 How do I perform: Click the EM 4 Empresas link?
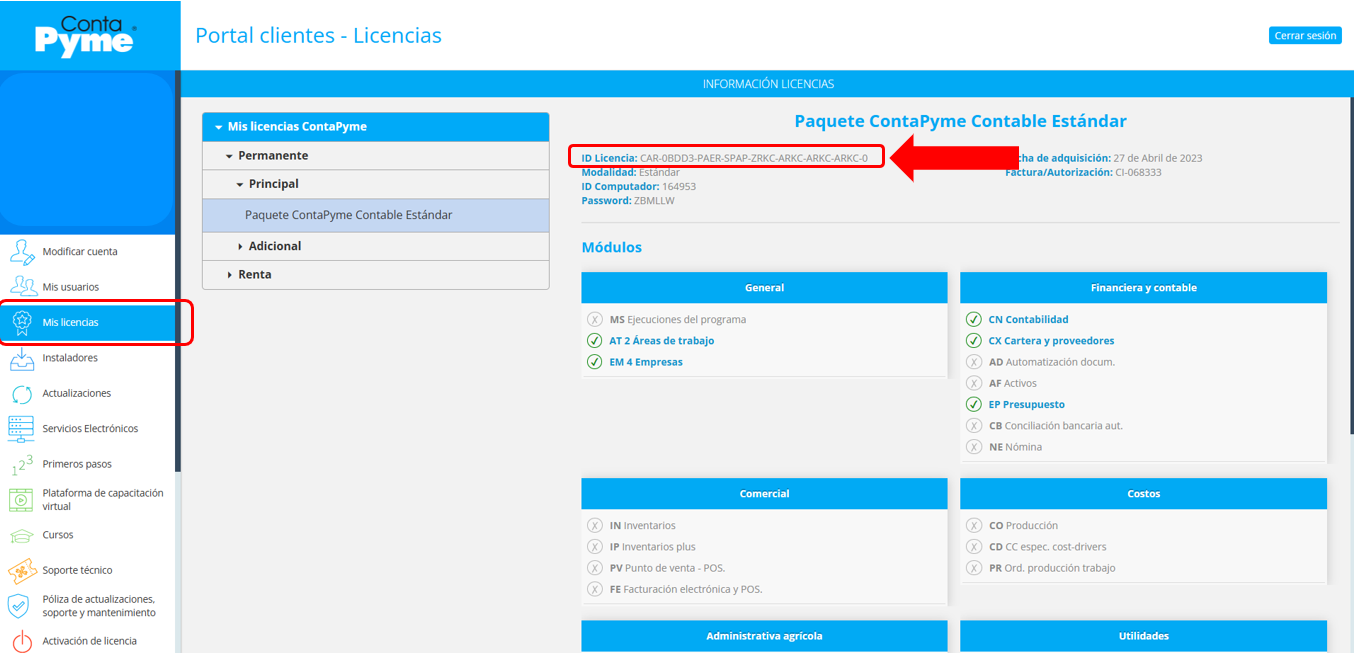pos(646,362)
